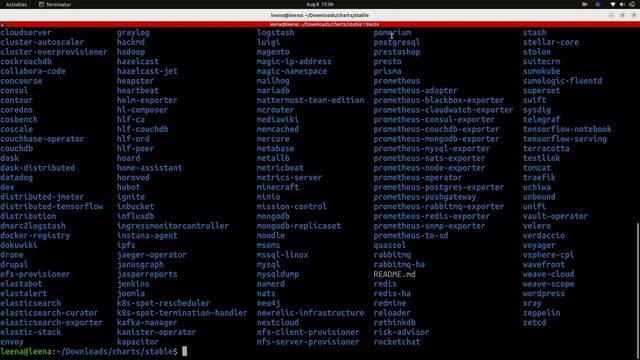Click mongodb-replicaset entry
The width and height of the screenshot is (640, 360).
[299, 226]
